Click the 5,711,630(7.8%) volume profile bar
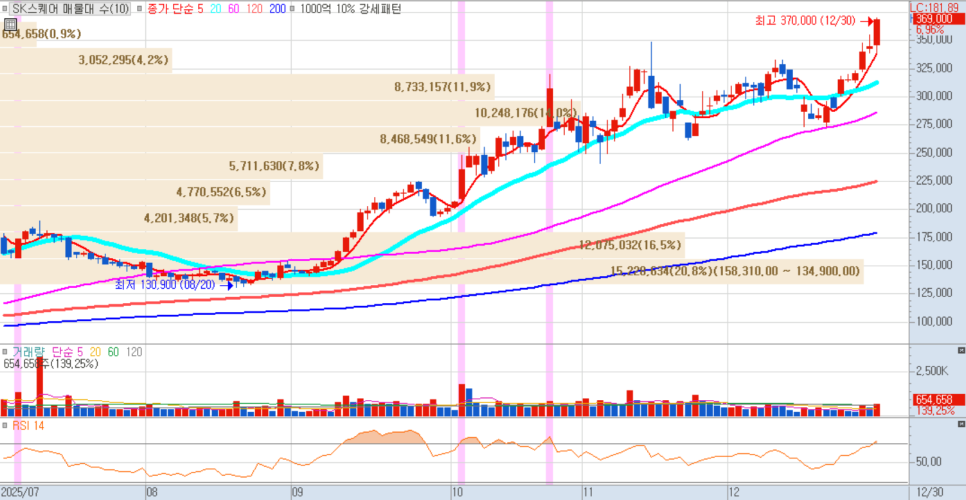Viewport: 966px width, 500px height. pos(161,166)
